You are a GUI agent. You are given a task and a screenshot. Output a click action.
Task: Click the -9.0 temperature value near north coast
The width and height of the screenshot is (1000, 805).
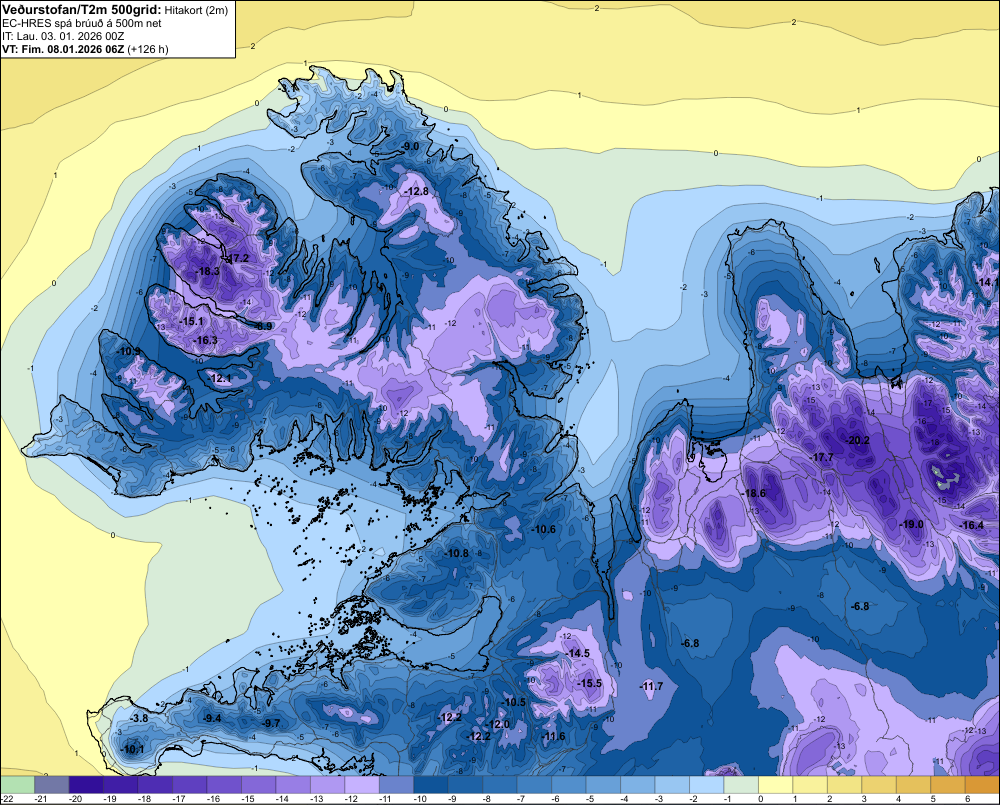pyautogui.click(x=409, y=146)
